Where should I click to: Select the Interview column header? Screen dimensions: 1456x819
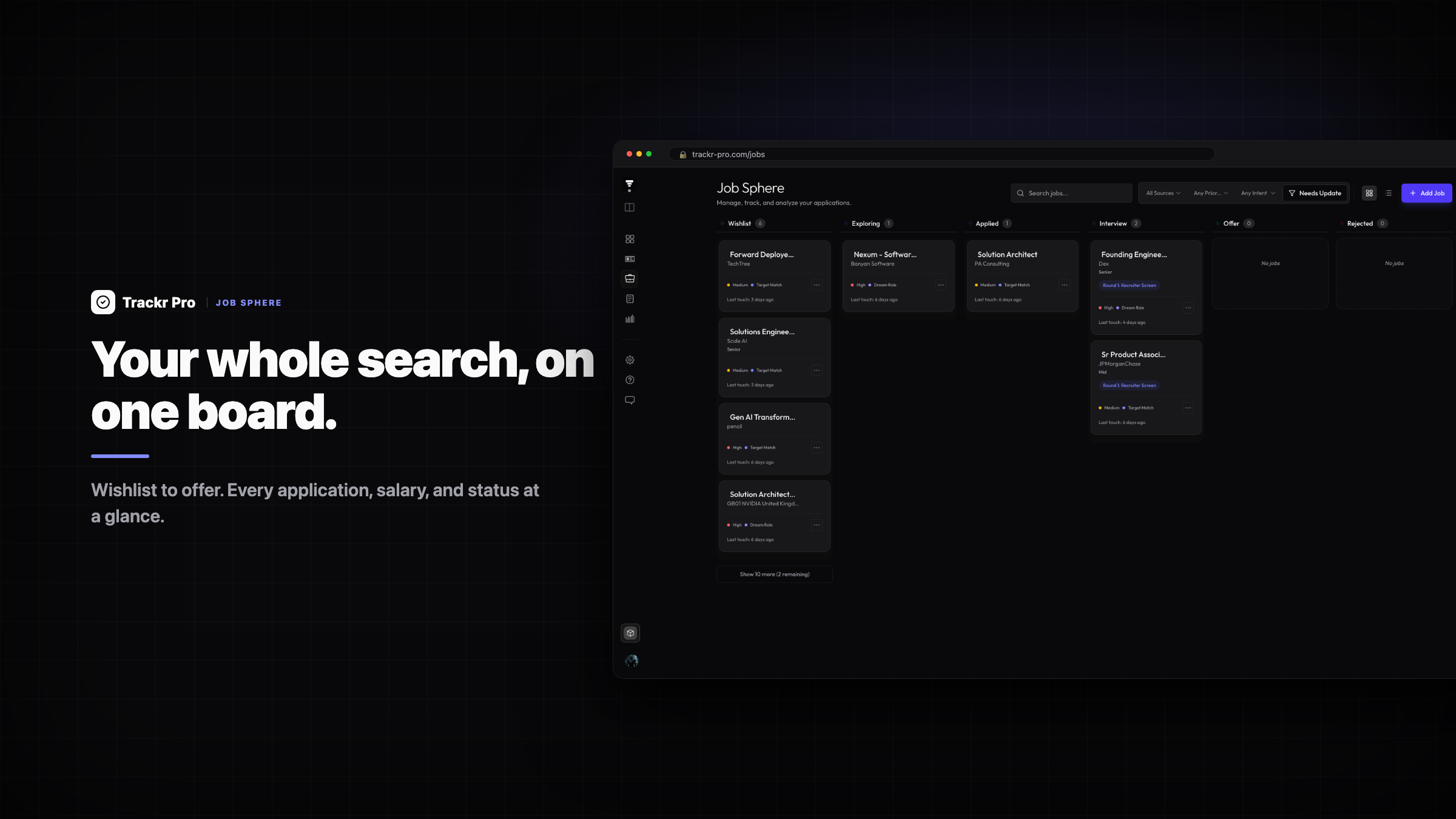point(1113,223)
